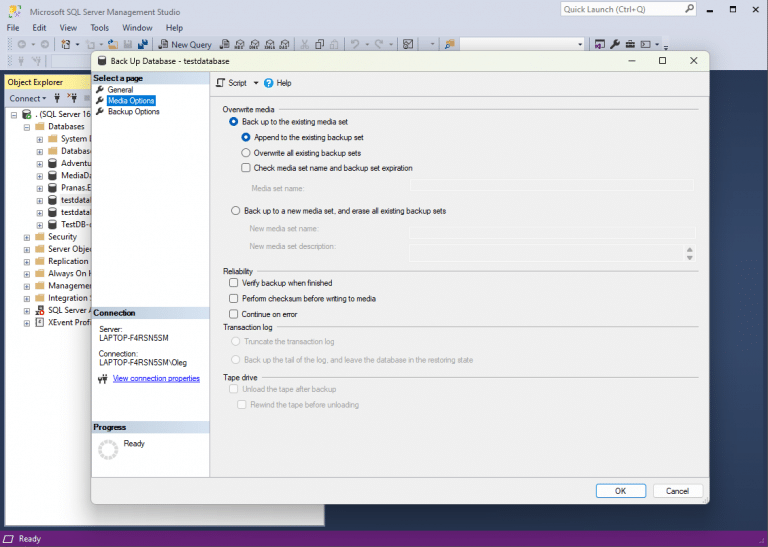Click the Find in Files icon near combo box
Image resolution: width=768 pixels, height=547 pixels.
450,45
